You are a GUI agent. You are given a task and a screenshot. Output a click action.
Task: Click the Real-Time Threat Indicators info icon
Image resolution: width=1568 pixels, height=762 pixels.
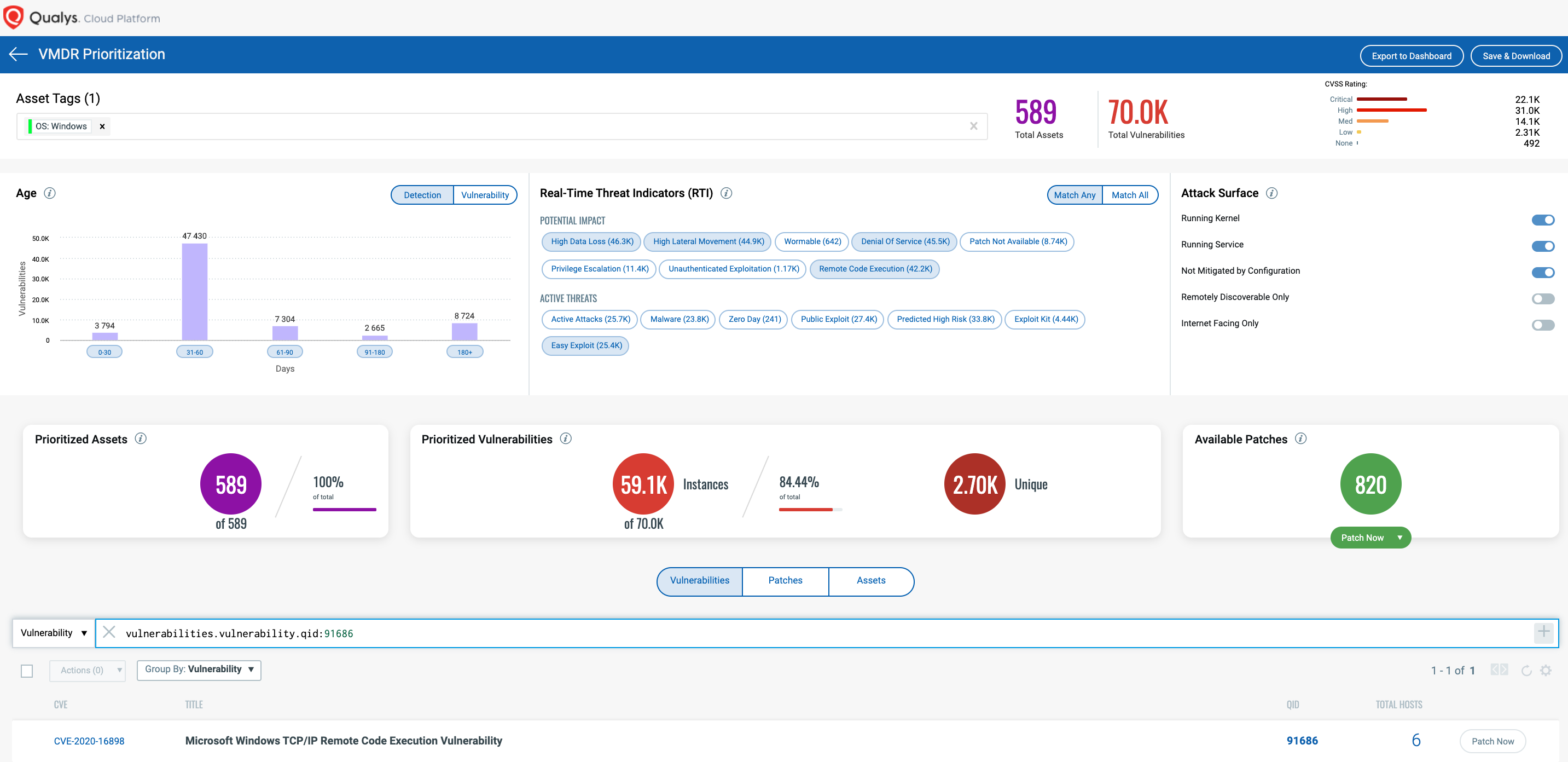point(725,193)
